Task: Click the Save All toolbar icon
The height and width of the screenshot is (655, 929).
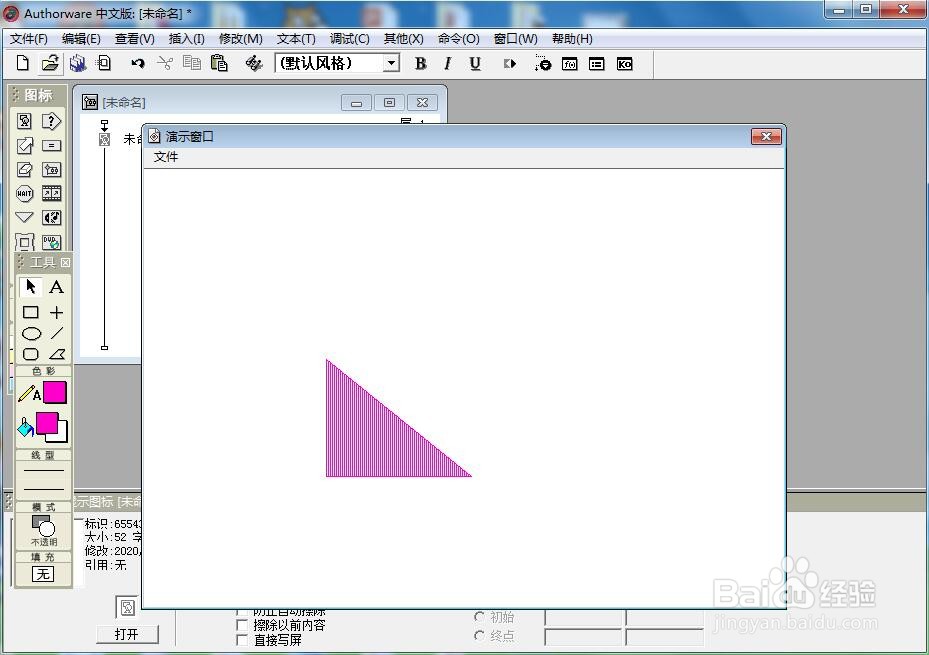Action: 78,63
